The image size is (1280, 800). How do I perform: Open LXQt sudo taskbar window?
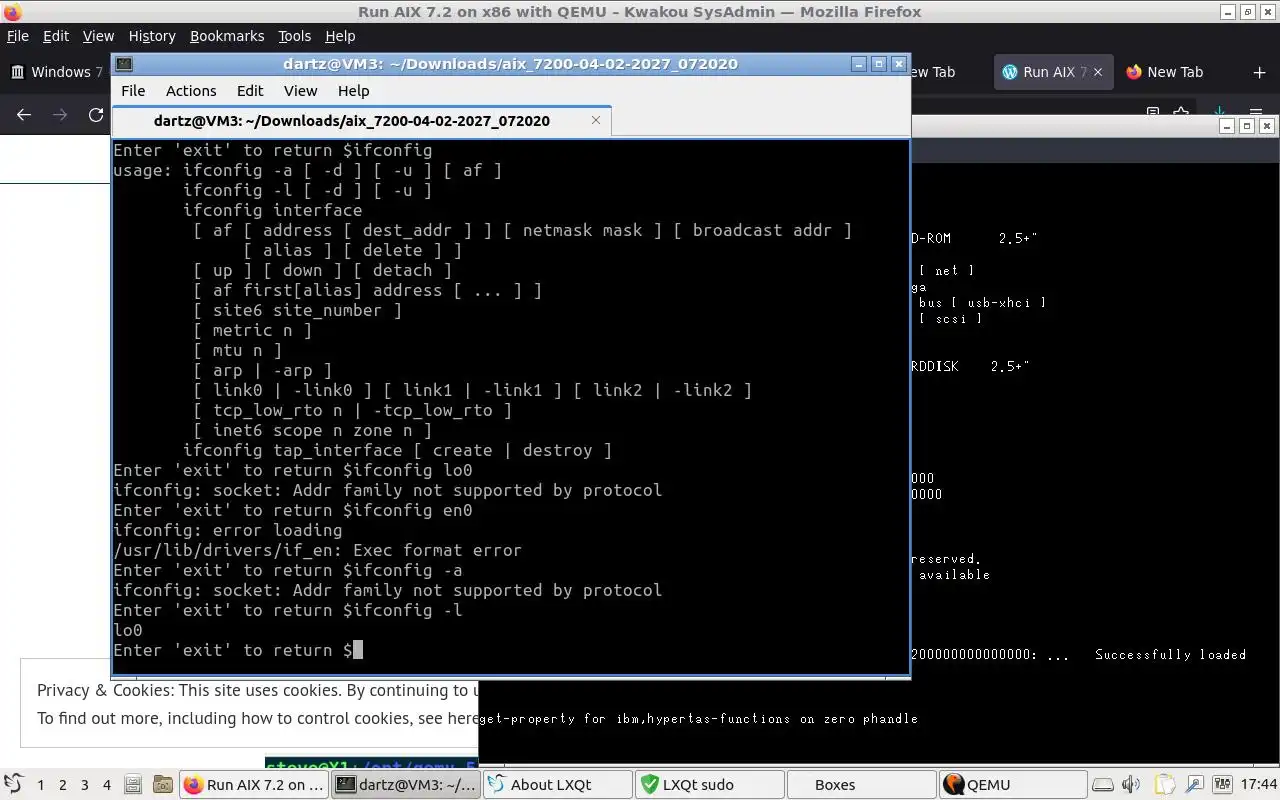point(710,785)
